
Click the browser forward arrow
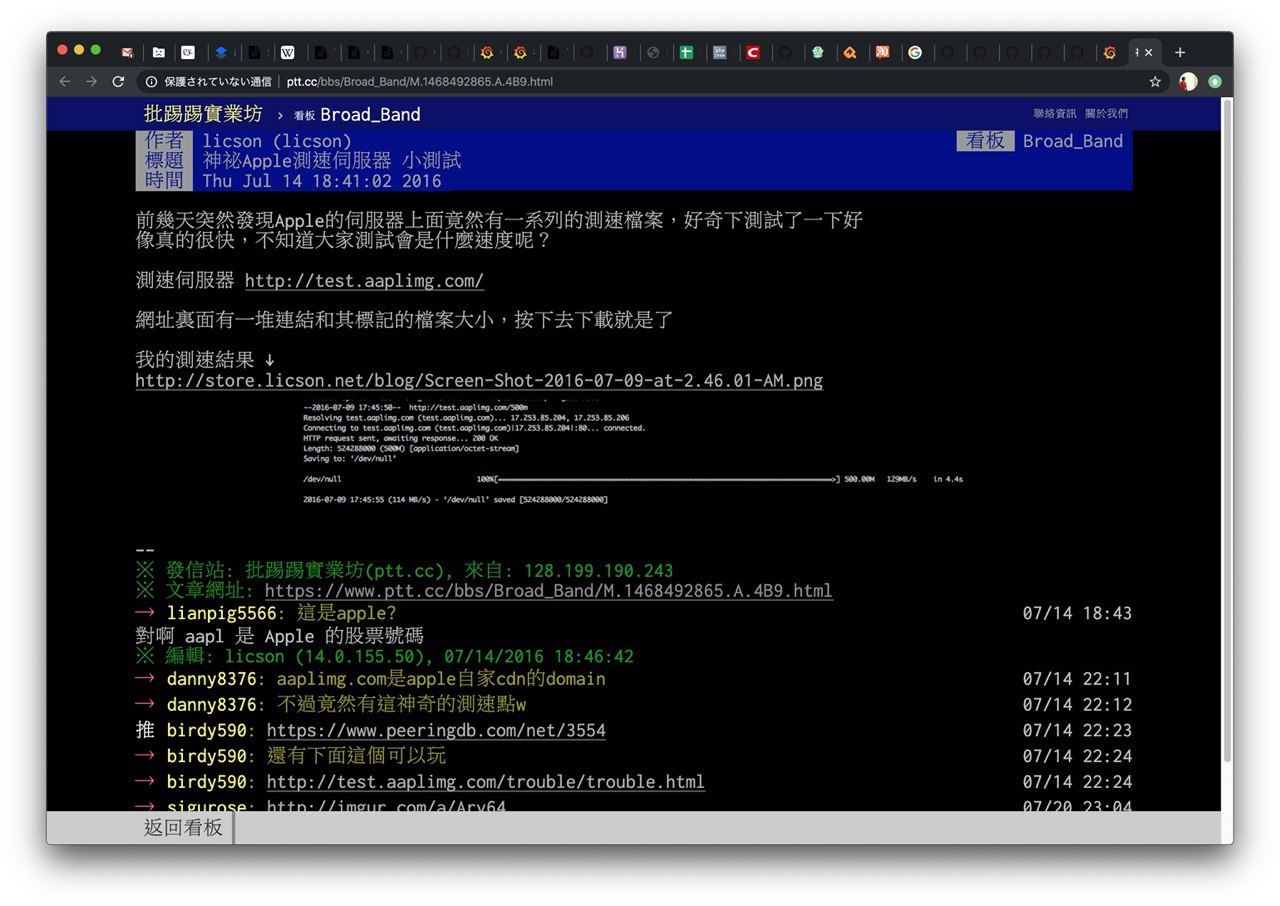91,81
